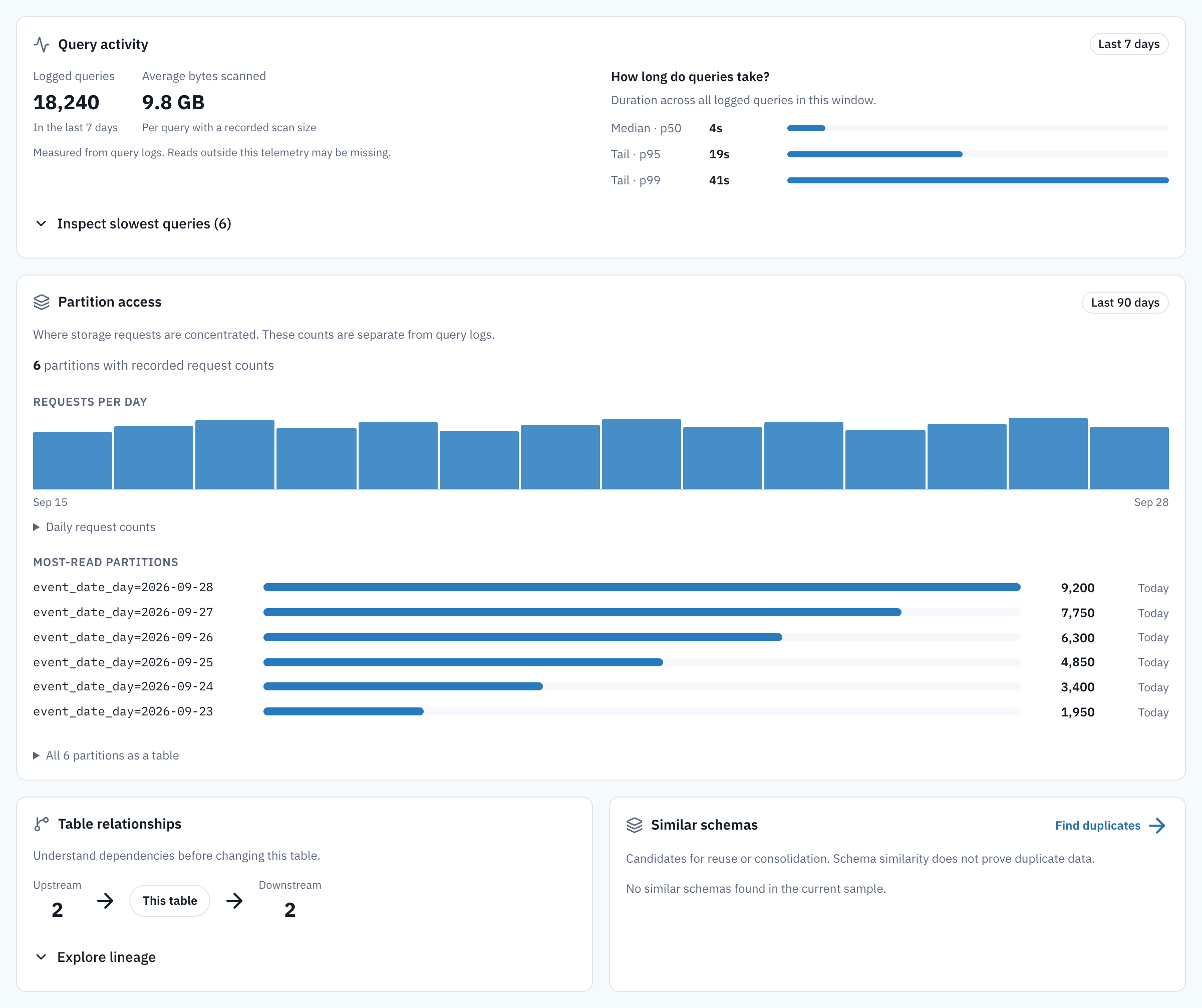The height and width of the screenshot is (1008, 1202).
Task: Click the 7,750 request count value
Action: (1077, 613)
